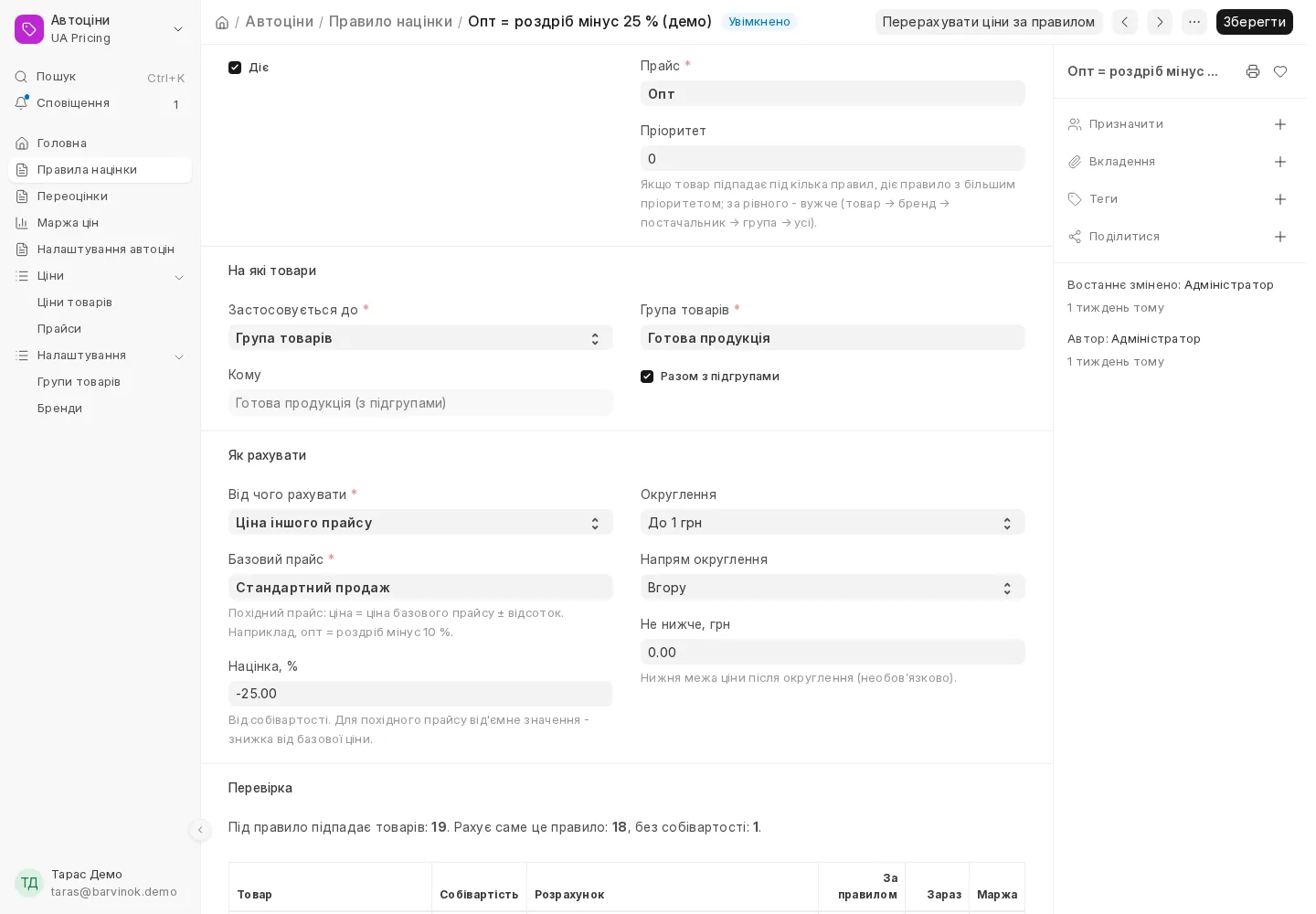Click the Автоціни app logo icon
Viewport: 1316px width, 914px height.
29,29
